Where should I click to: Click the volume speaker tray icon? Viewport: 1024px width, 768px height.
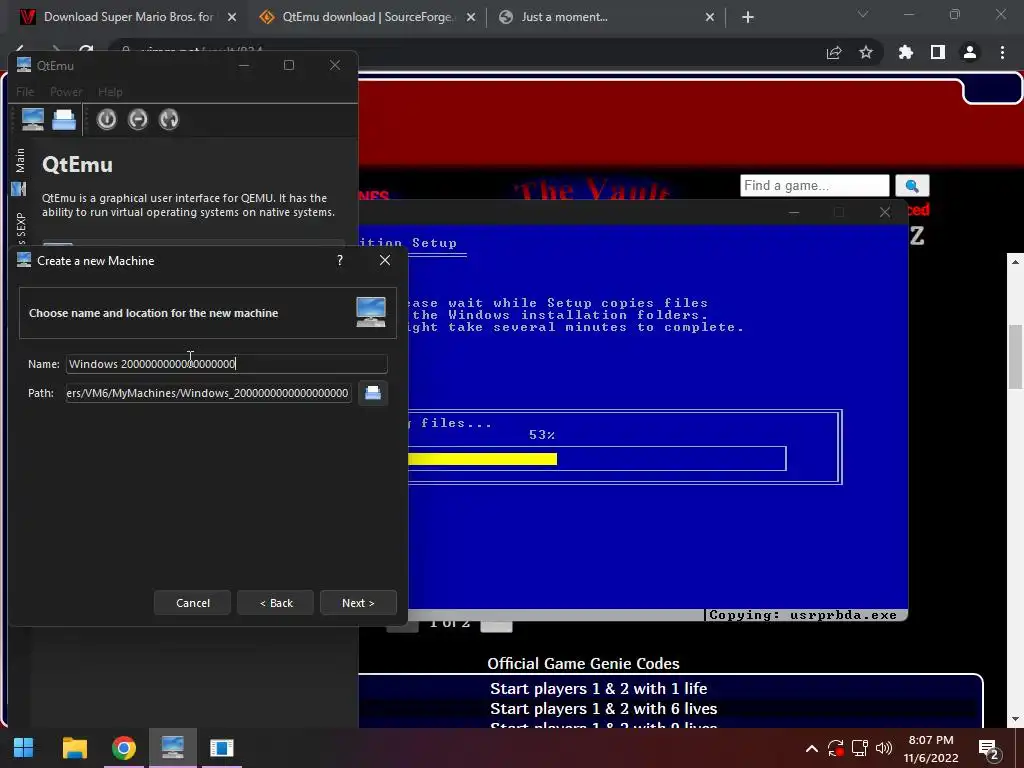pyautogui.click(x=884, y=748)
